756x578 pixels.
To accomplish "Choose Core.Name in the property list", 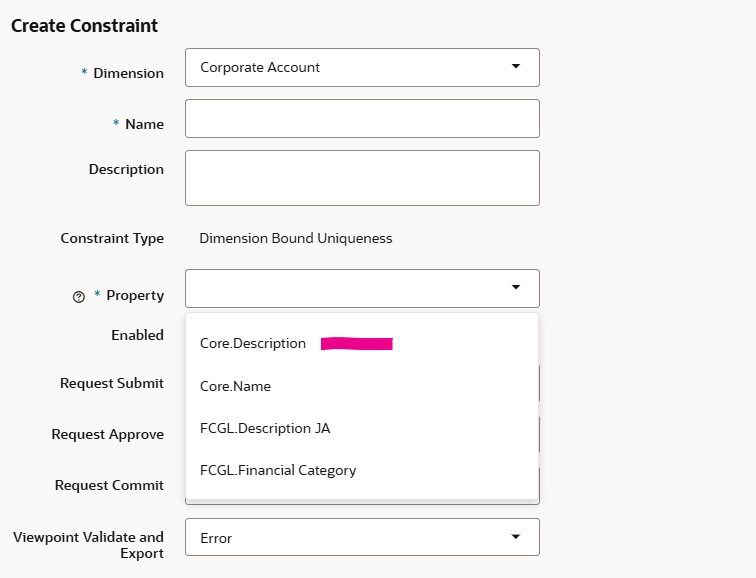I will tap(235, 386).
